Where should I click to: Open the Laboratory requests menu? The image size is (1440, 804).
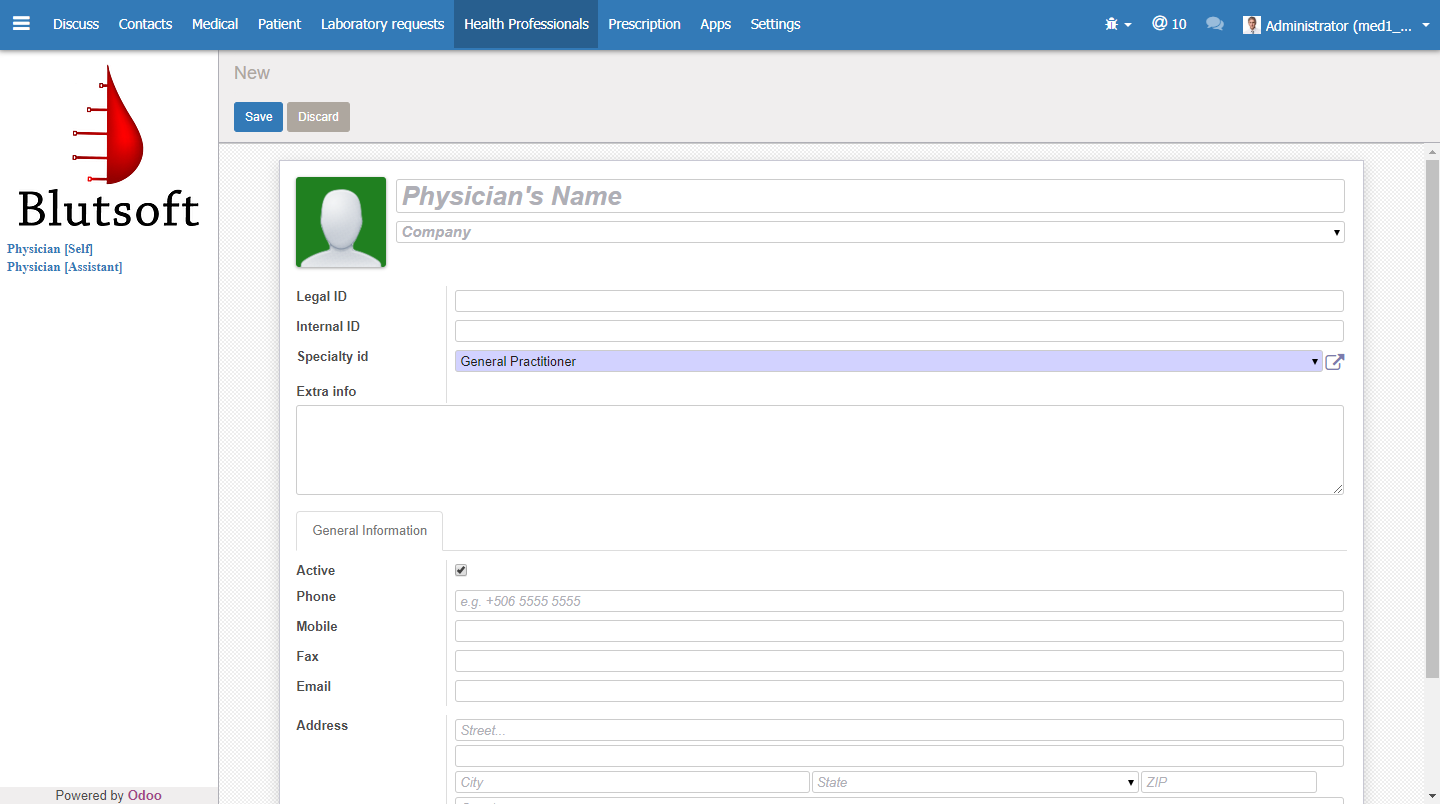(x=382, y=24)
